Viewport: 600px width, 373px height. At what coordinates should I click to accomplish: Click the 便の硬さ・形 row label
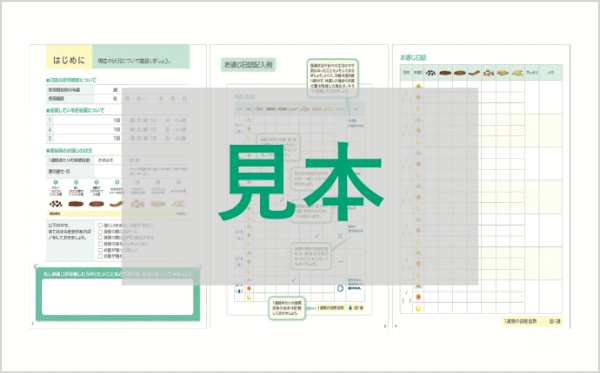pyautogui.click(x=59, y=172)
